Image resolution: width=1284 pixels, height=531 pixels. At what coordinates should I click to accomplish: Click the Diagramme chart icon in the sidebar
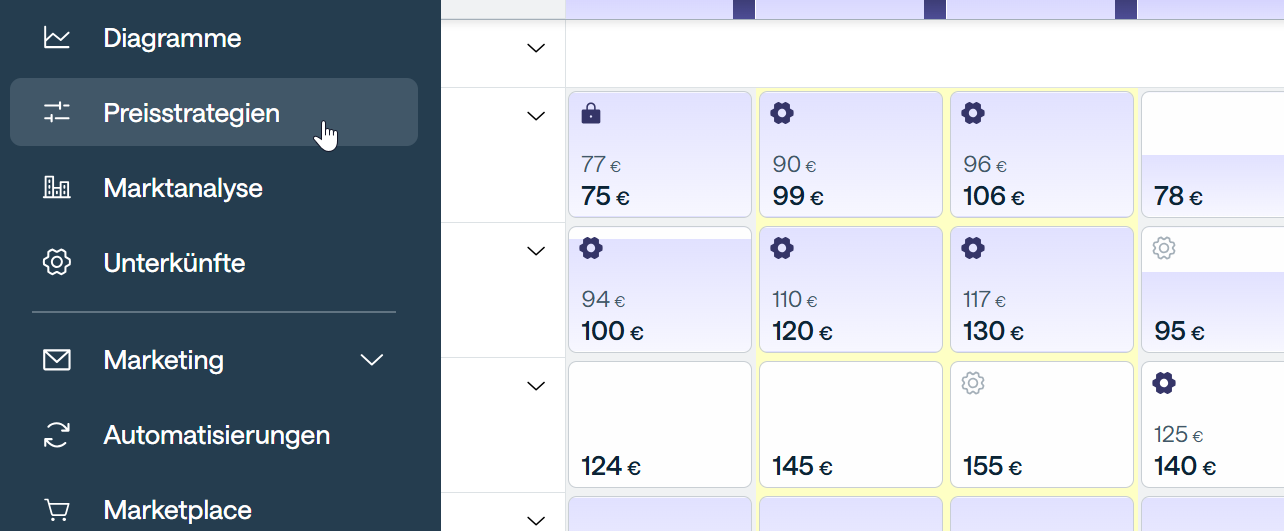tap(57, 39)
